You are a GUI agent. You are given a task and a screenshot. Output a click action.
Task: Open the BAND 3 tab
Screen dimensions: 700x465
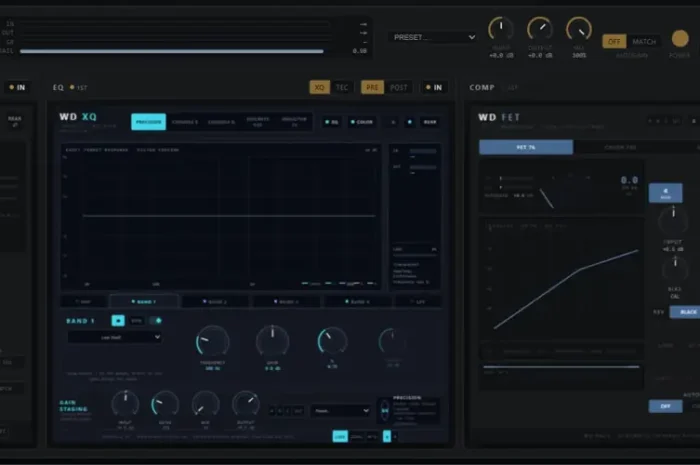click(286, 302)
